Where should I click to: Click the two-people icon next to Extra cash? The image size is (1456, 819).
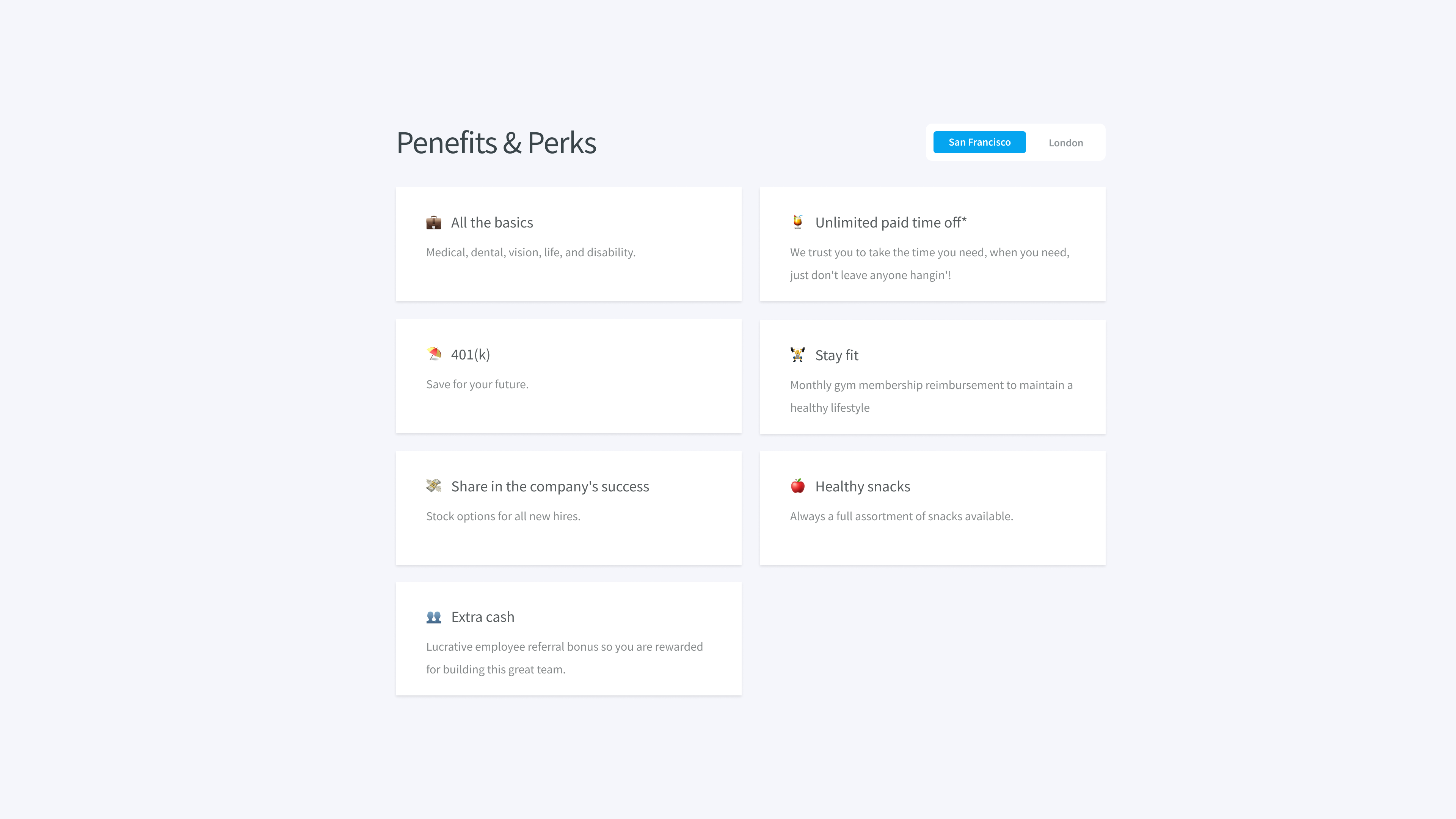433,617
